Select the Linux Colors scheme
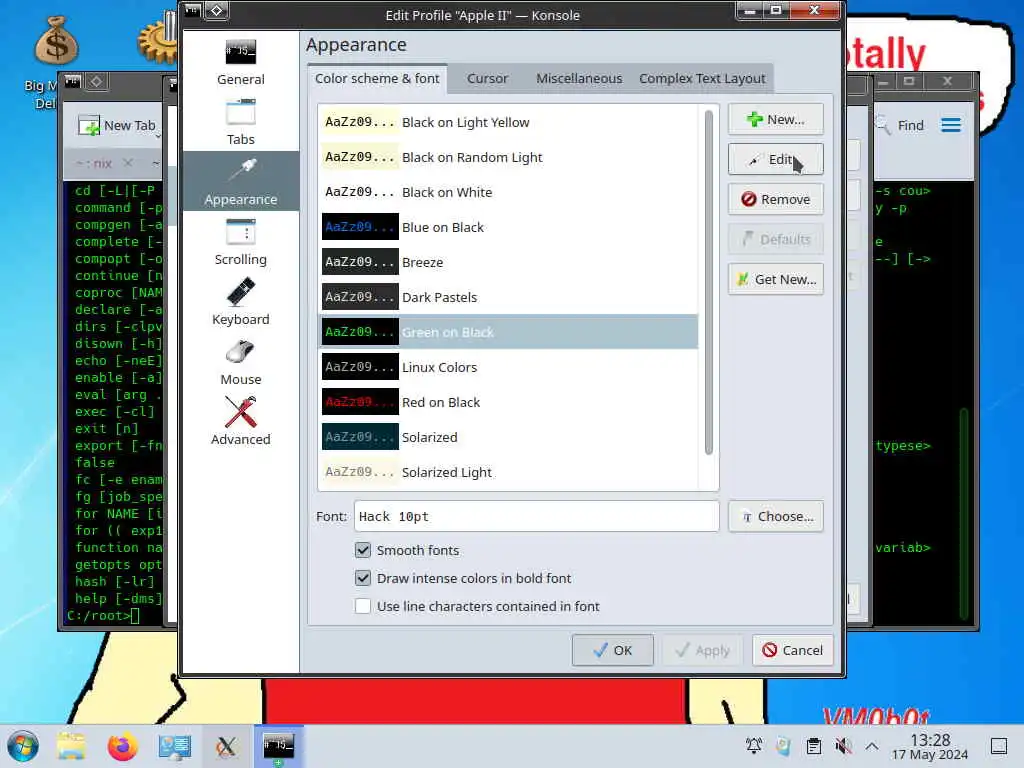 (508, 367)
